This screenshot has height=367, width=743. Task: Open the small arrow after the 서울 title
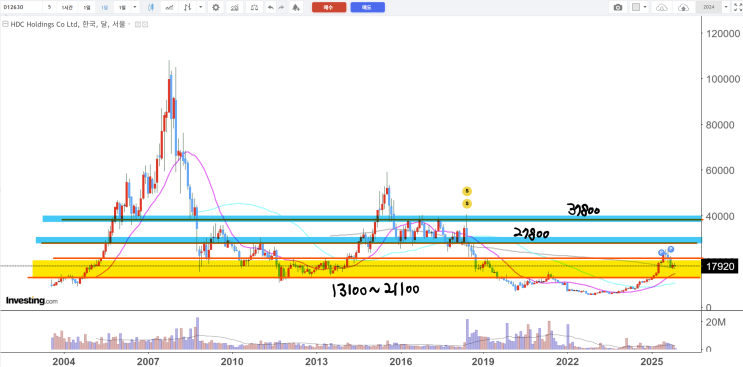130,24
